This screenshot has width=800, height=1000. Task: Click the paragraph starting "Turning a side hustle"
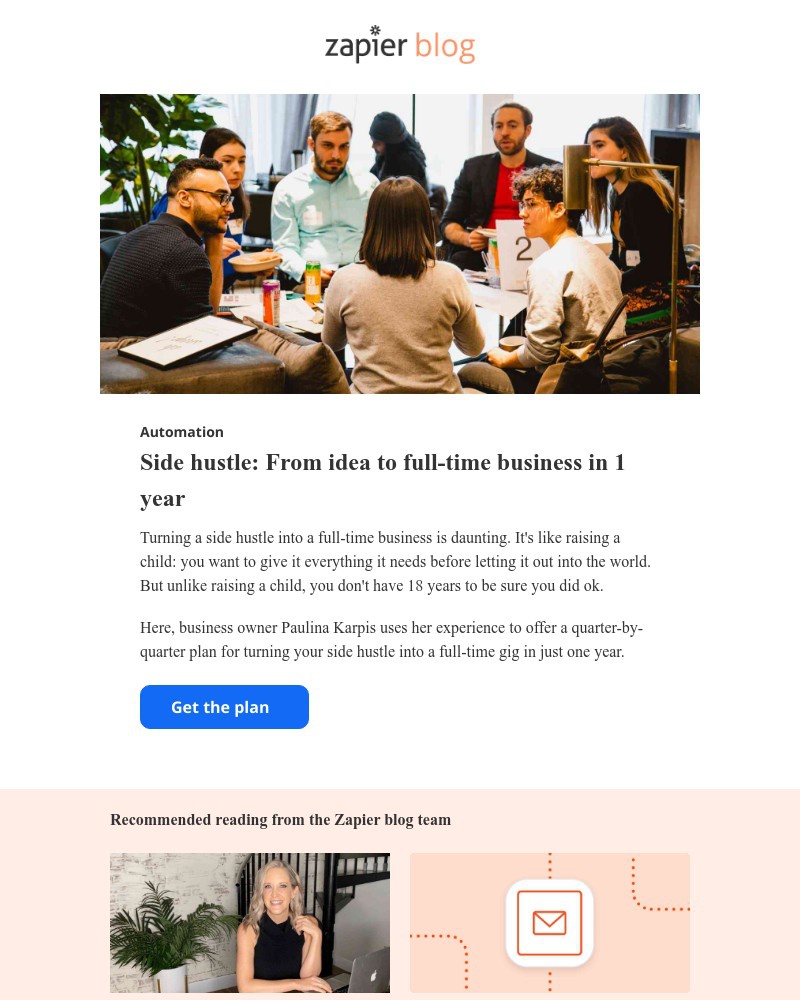click(x=396, y=561)
